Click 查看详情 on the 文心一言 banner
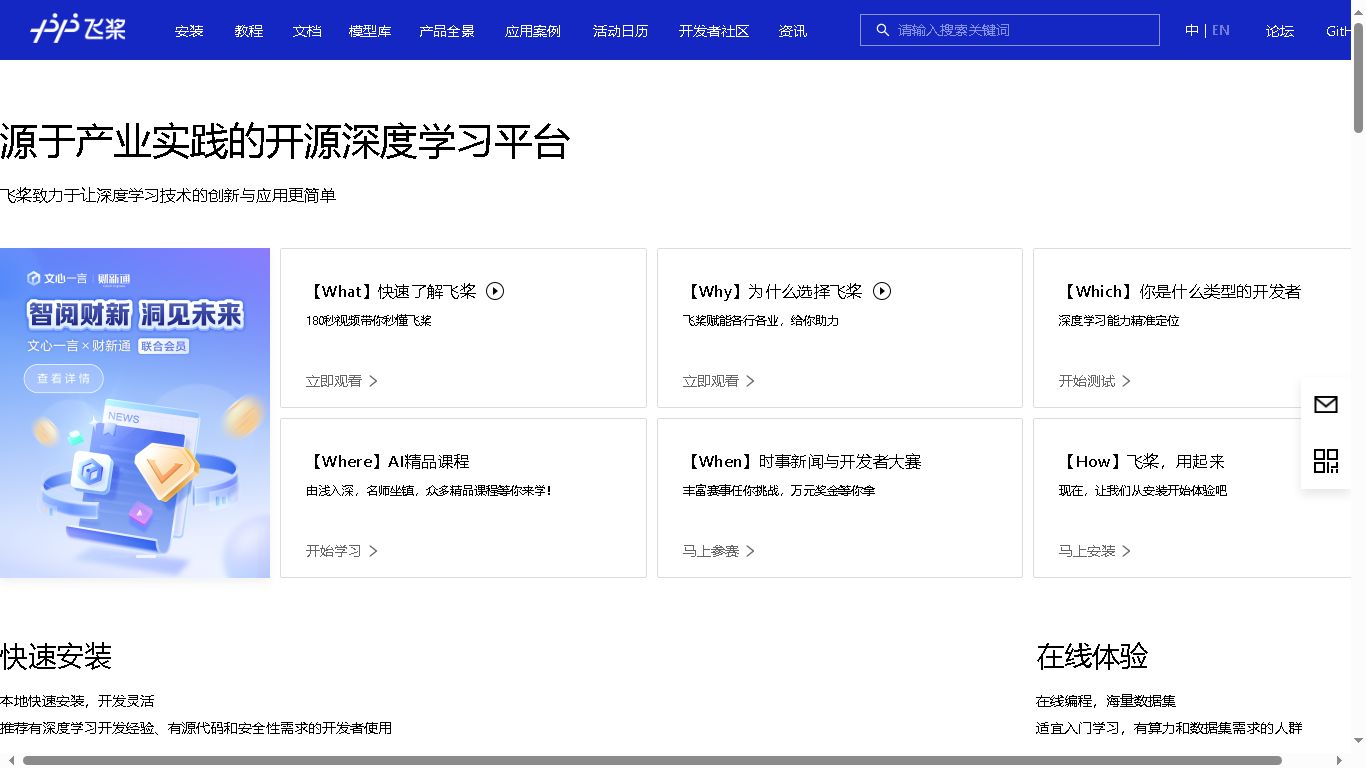Screen dimensions: 1366x768 (63, 378)
